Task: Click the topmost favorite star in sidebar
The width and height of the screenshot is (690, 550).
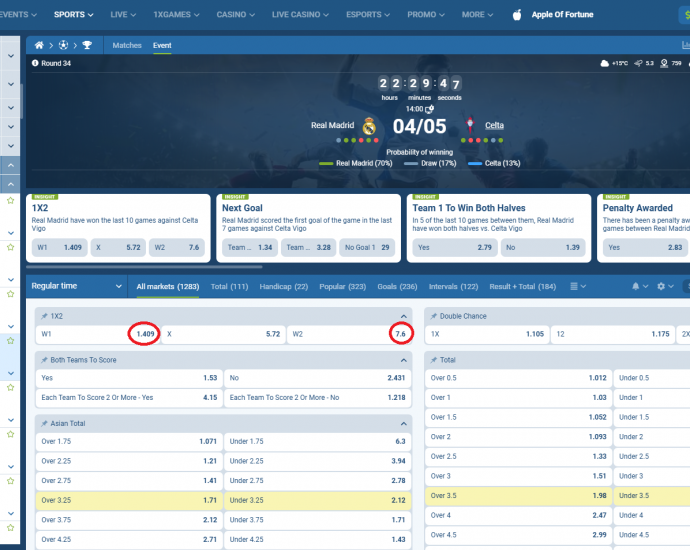Action: (x=11, y=201)
